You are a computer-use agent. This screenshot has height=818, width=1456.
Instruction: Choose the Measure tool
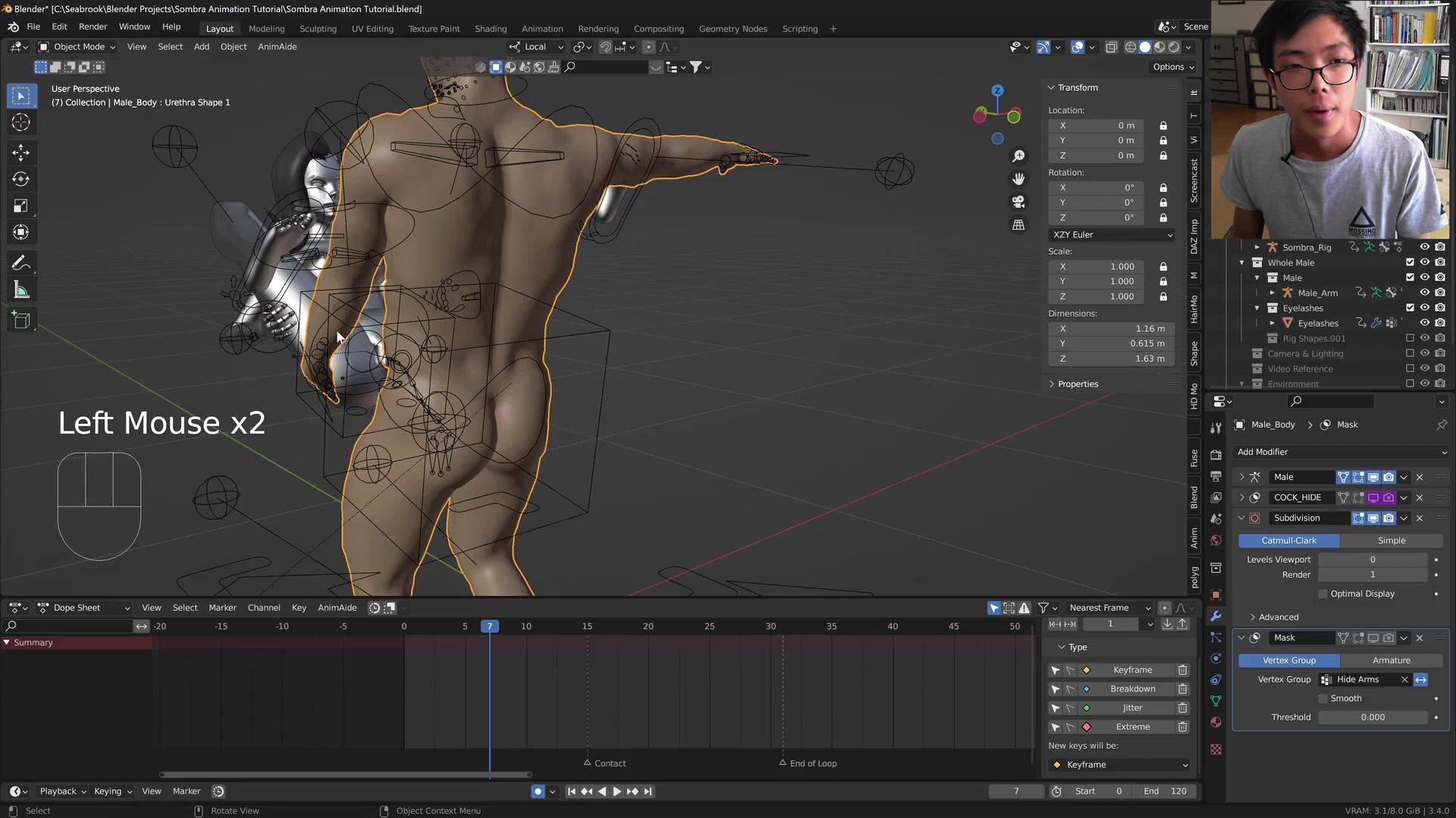pyautogui.click(x=20, y=290)
